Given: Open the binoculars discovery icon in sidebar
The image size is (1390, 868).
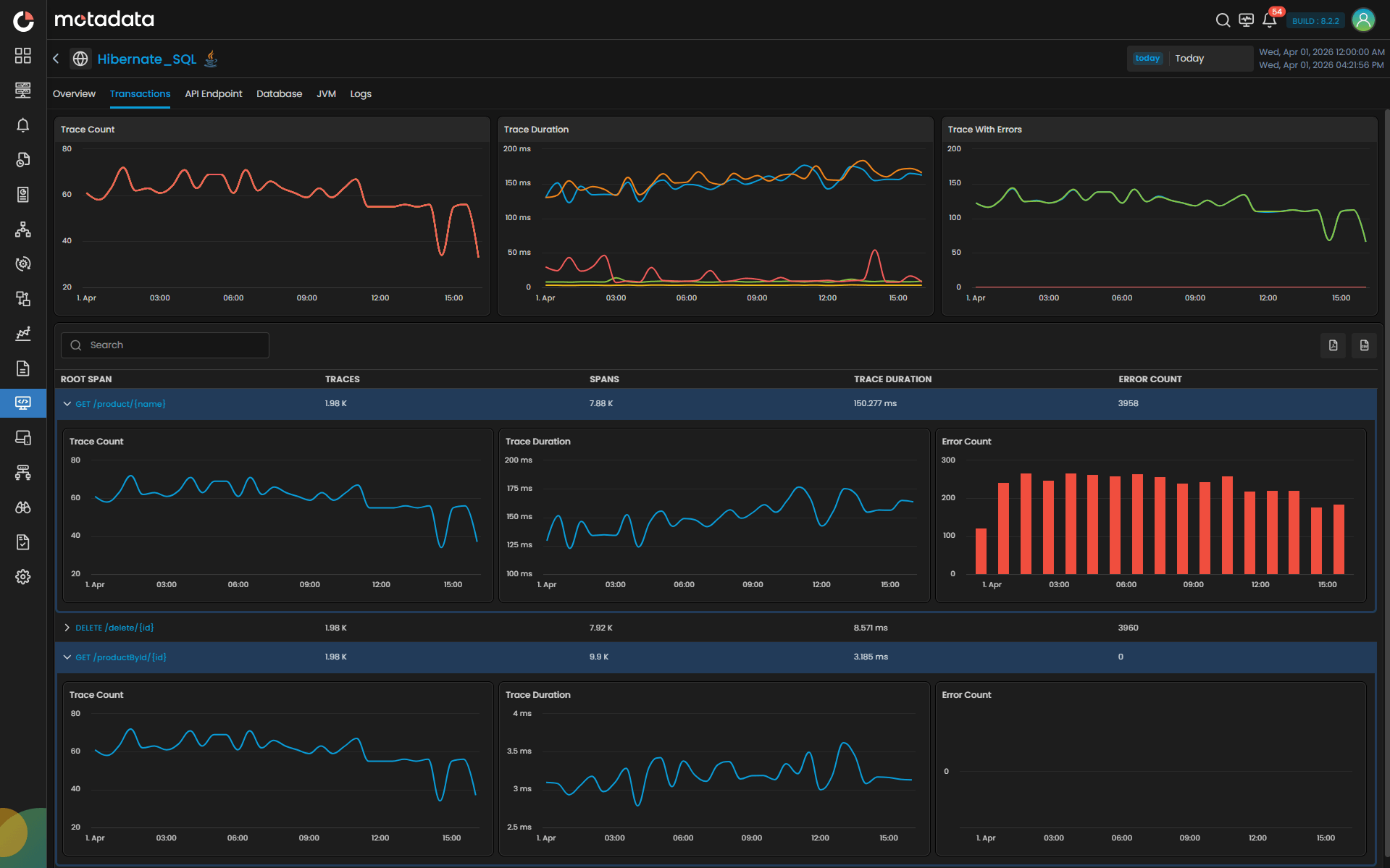Looking at the screenshot, I should [23, 507].
